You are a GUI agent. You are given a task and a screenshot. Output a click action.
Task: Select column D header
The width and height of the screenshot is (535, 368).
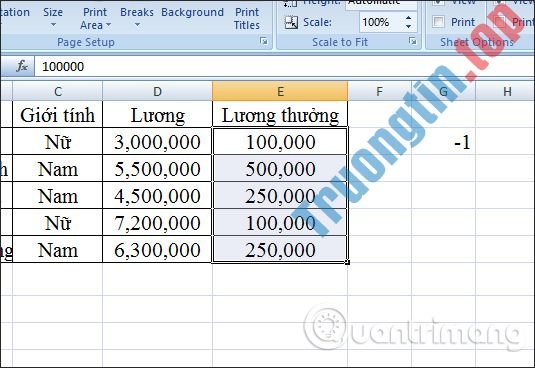157,91
